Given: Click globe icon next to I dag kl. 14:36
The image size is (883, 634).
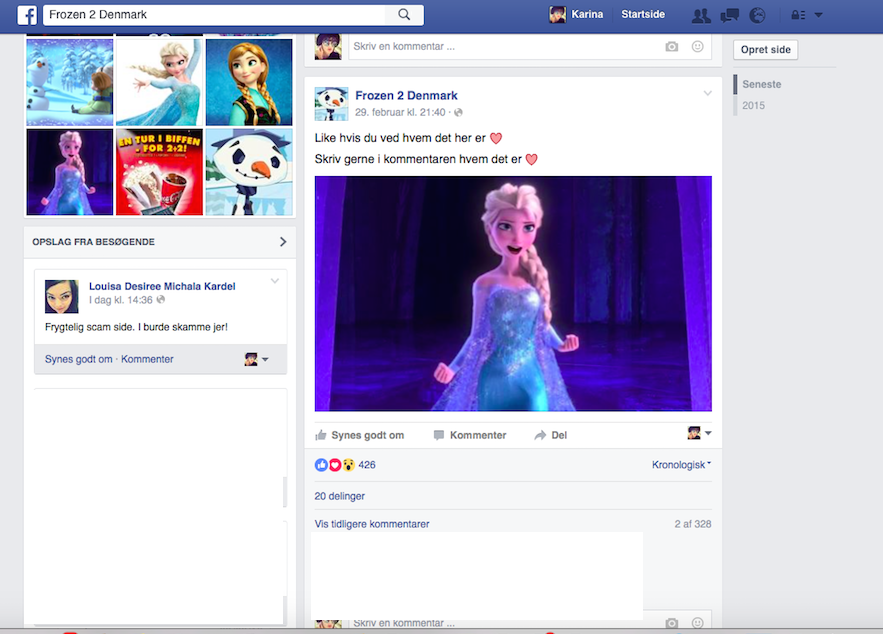Looking at the screenshot, I should coord(160,300).
